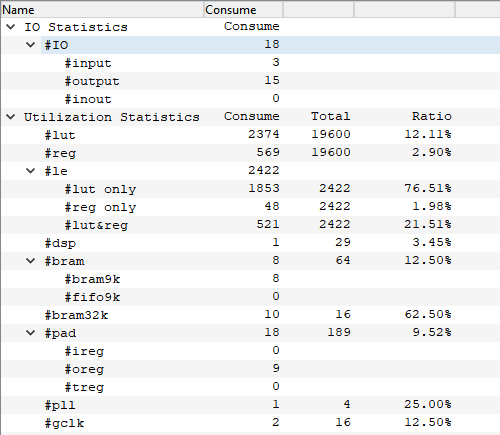Image resolution: width=500 pixels, height=435 pixels.
Task: Select the #lut&reg row
Action: [x=250, y=225]
